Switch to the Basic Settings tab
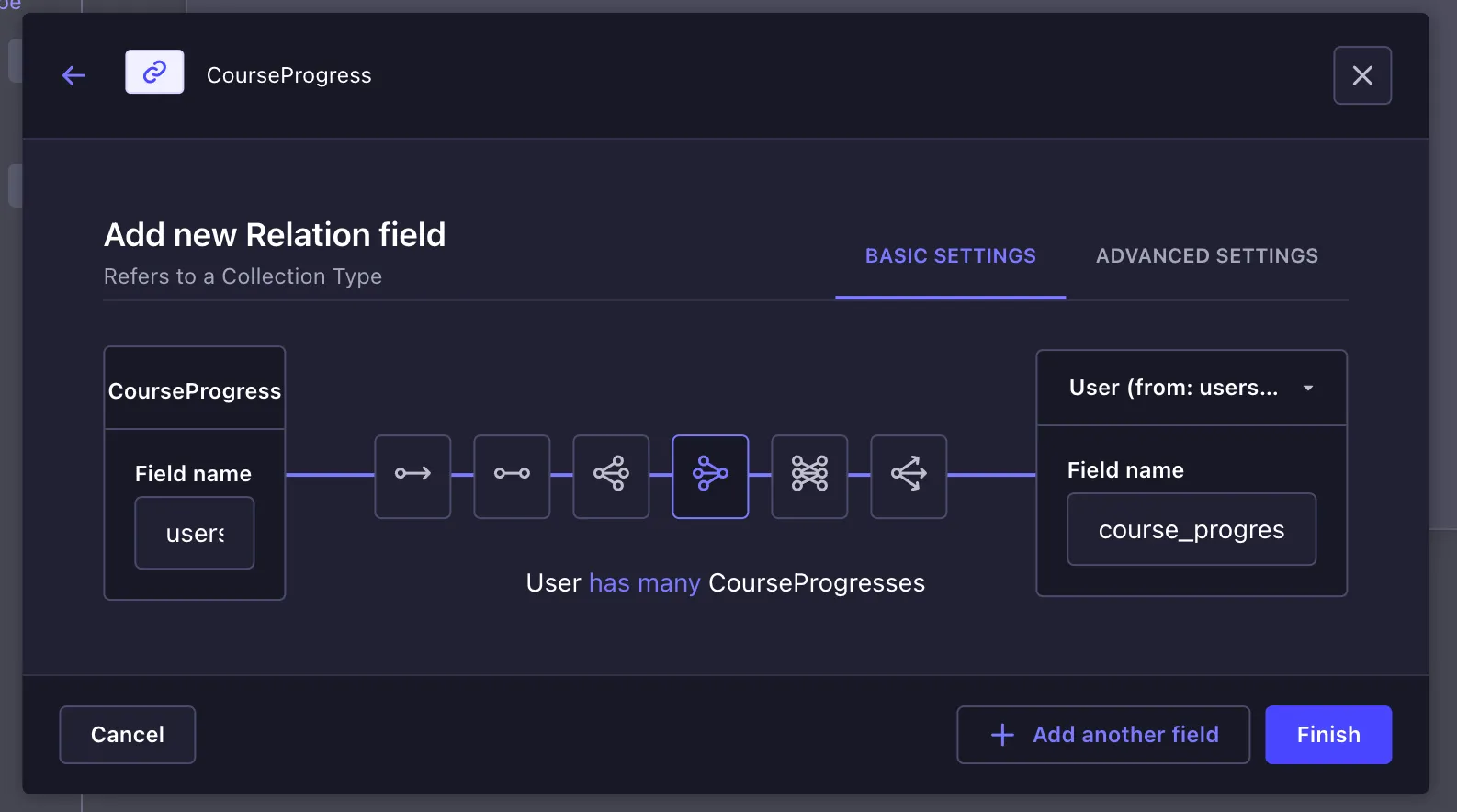Viewport: 1457px width, 812px height. pyautogui.click(x=950, y=256)
